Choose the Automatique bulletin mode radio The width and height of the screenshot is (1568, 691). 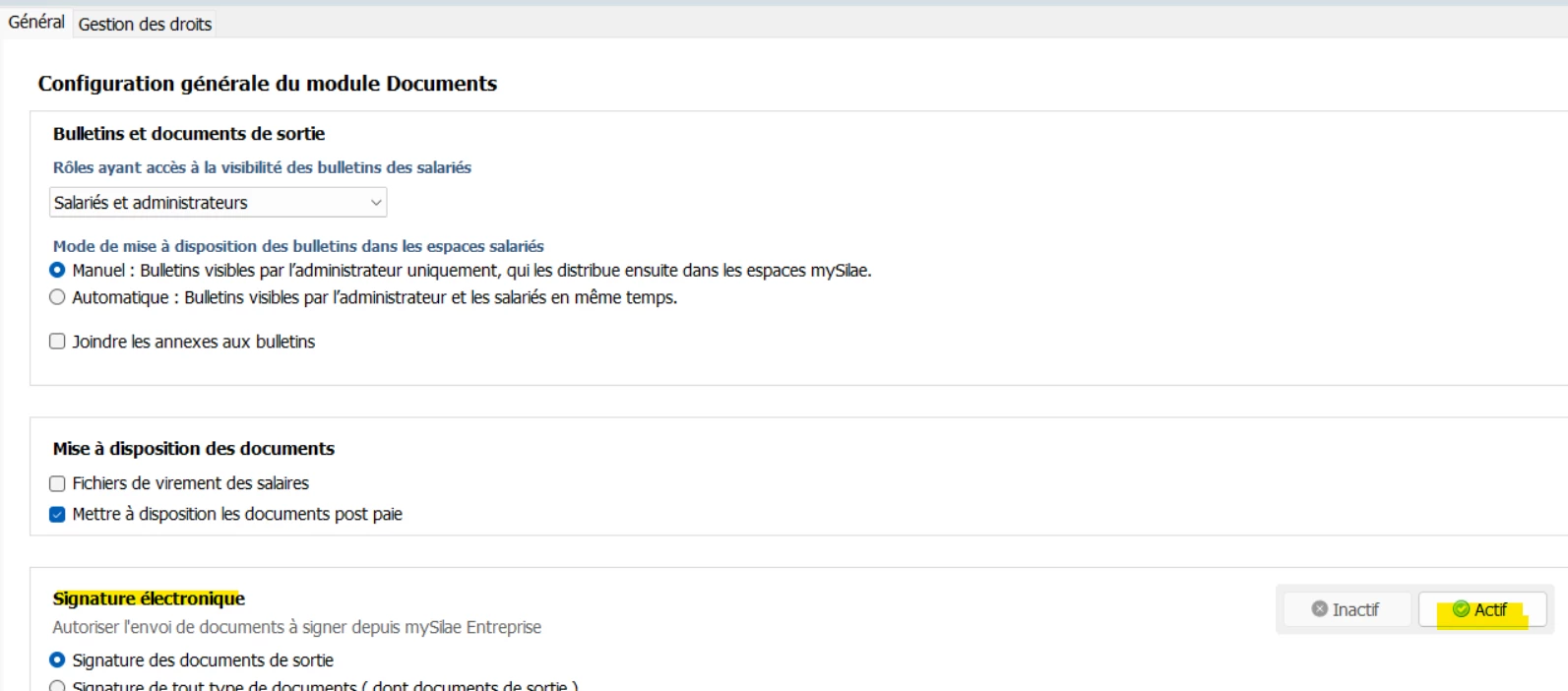coord(57,297)
